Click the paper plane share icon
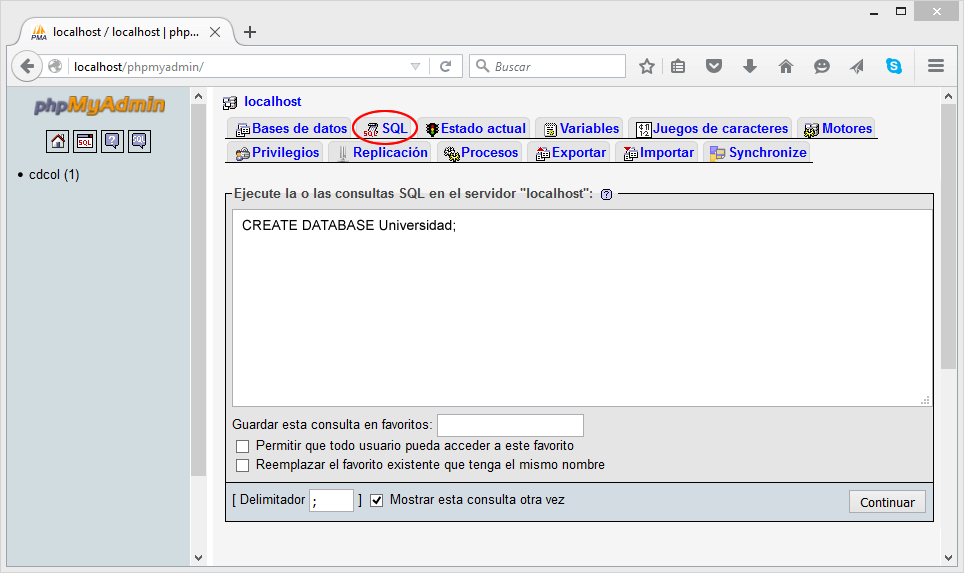Image resolution: width=964 pixels, height=573 pixels. [857, 66]
